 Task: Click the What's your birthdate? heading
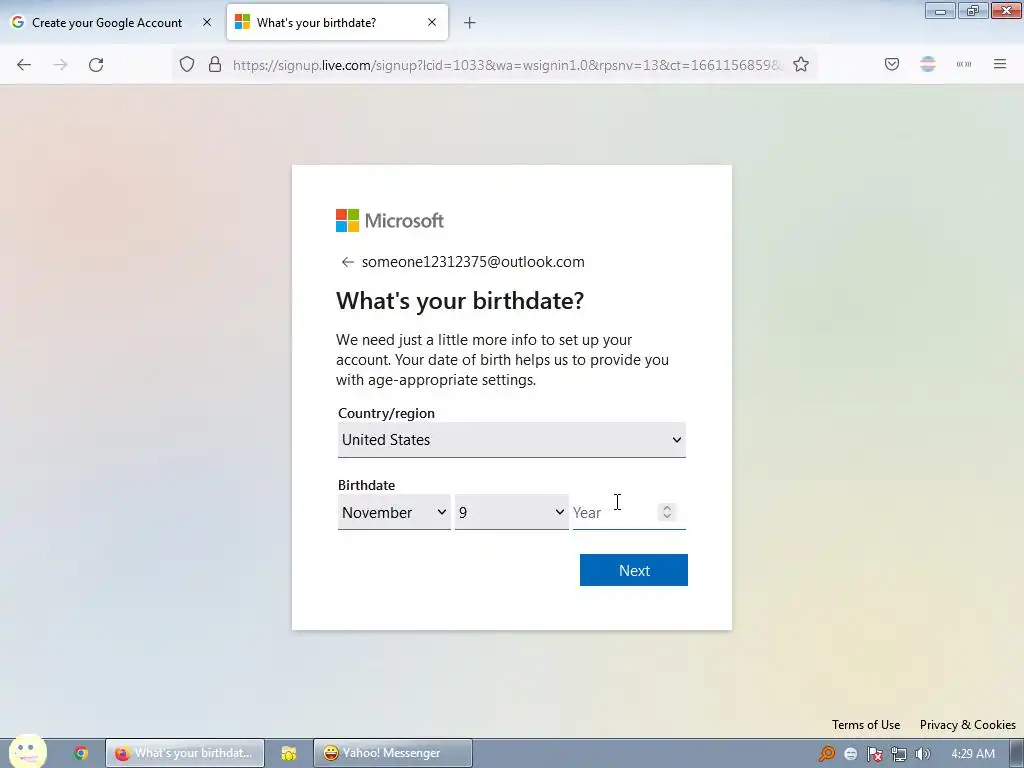click(460, 300)
